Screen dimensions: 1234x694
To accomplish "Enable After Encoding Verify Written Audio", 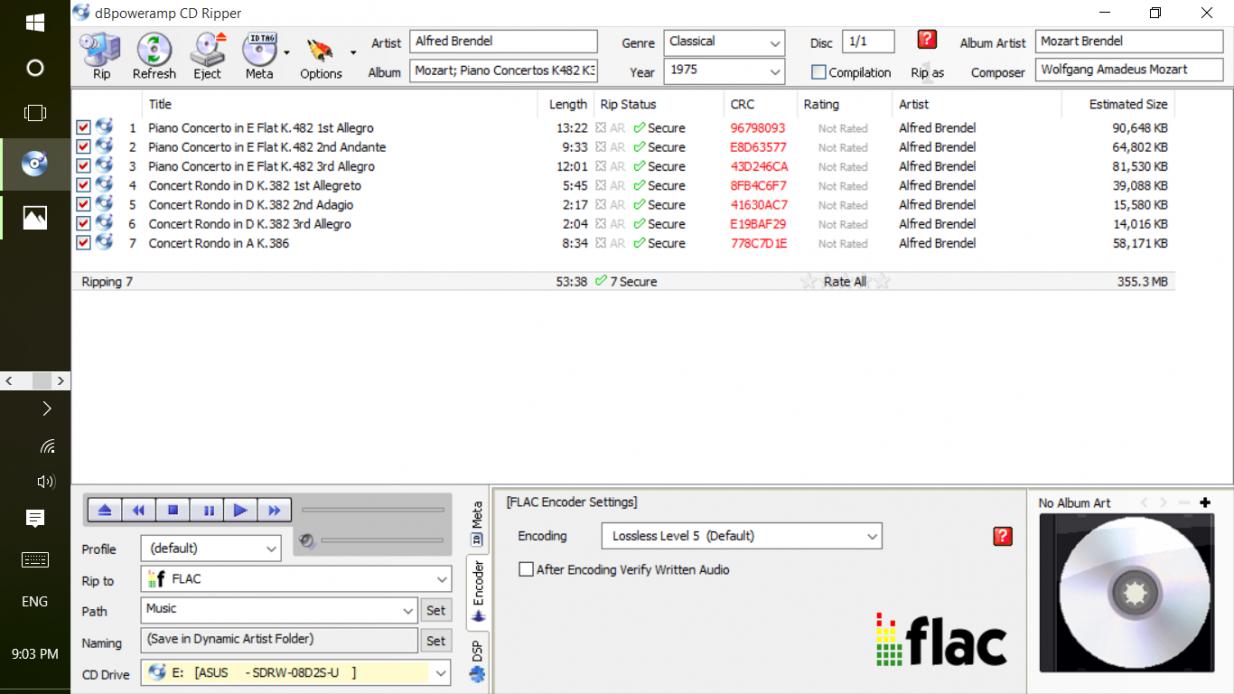I will click(526, 570).
